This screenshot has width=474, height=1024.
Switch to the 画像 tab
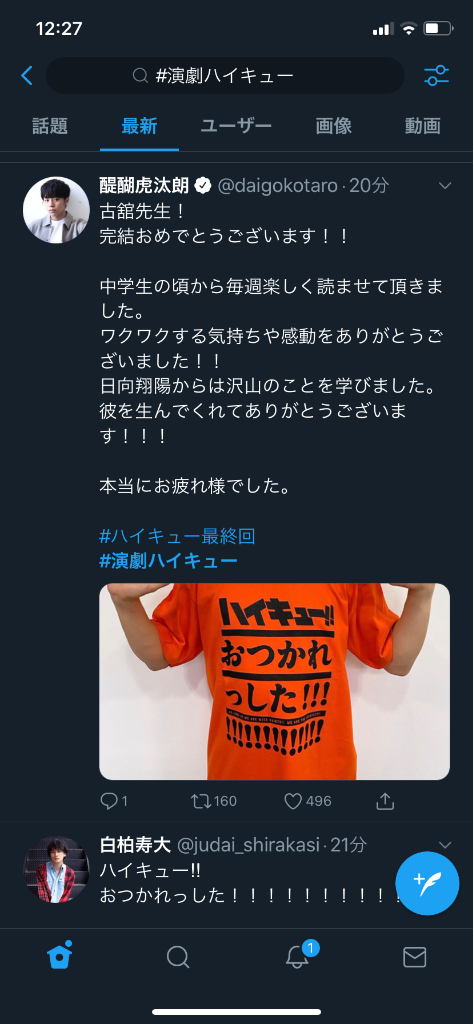(334, 126)
